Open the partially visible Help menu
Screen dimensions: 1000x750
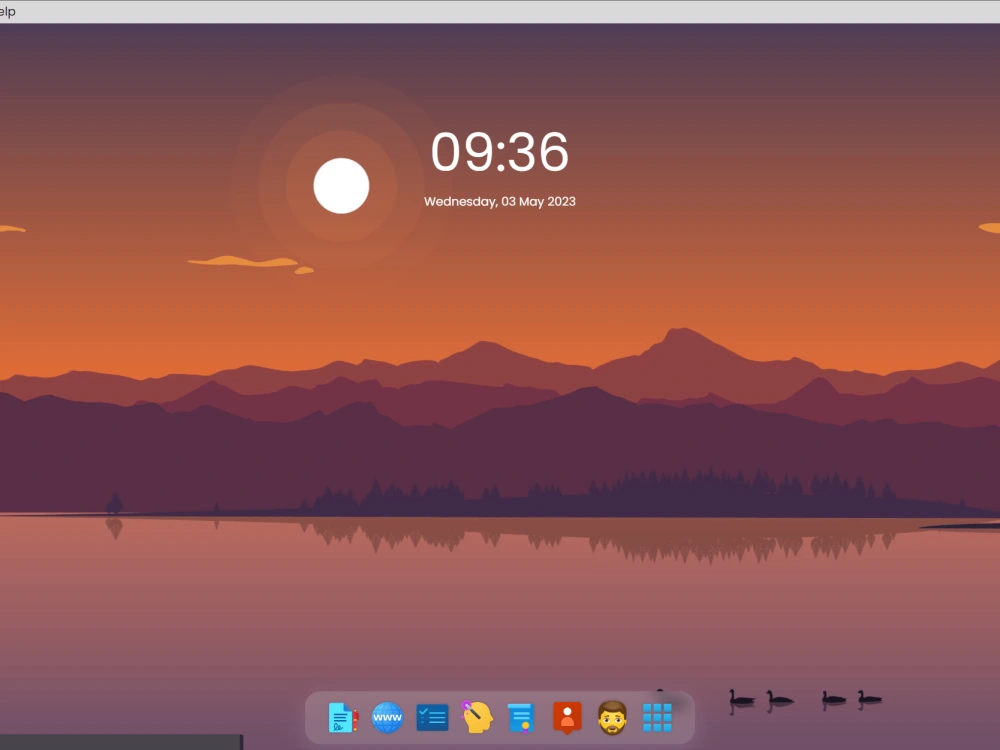(x=7, y=11)
